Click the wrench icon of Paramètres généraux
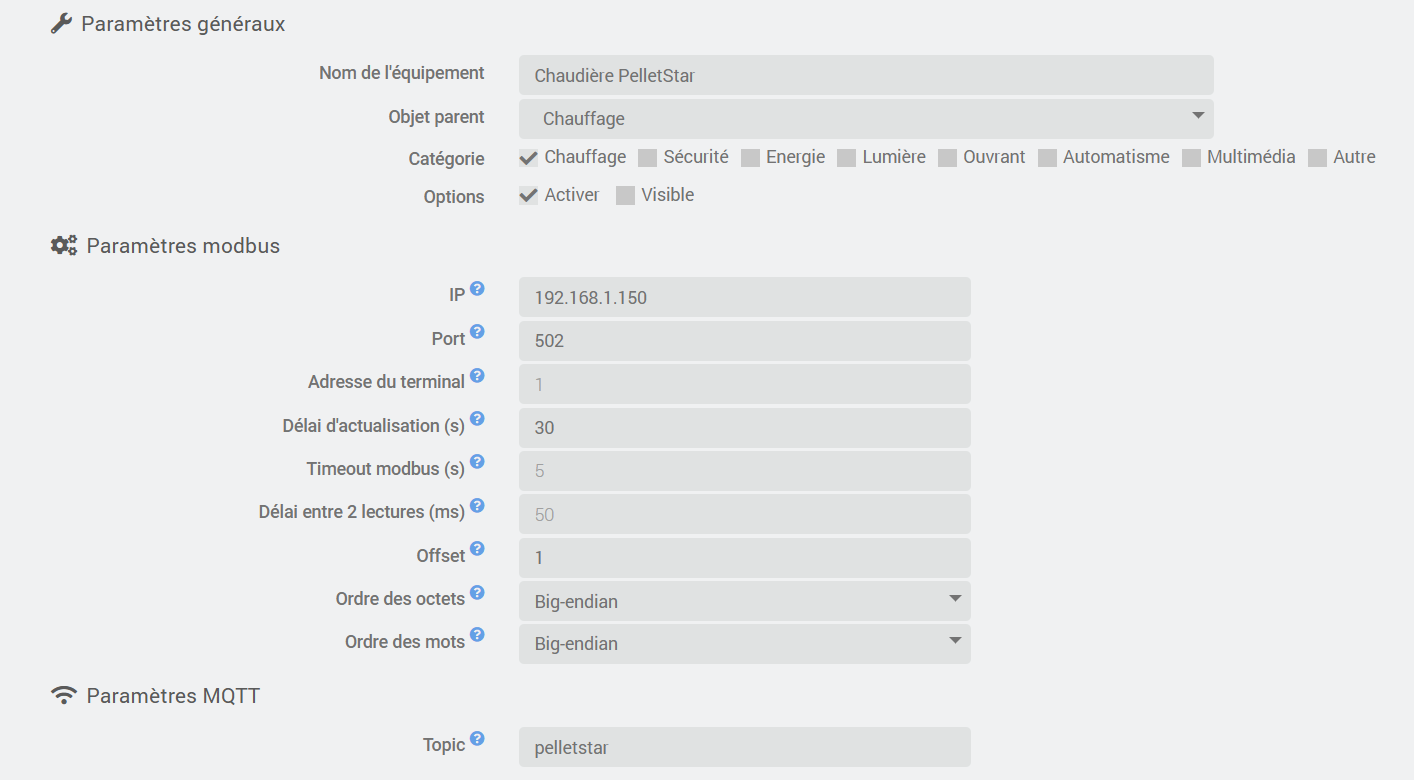This screenshot has width=1414, height=780. (x=61, y=23)
